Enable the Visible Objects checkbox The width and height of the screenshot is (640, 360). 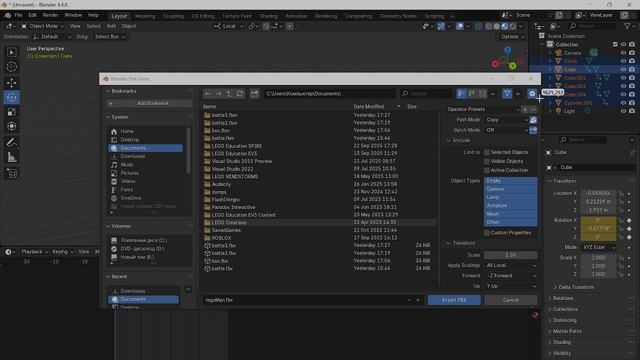pyautogui.click(x=487, y=161)
